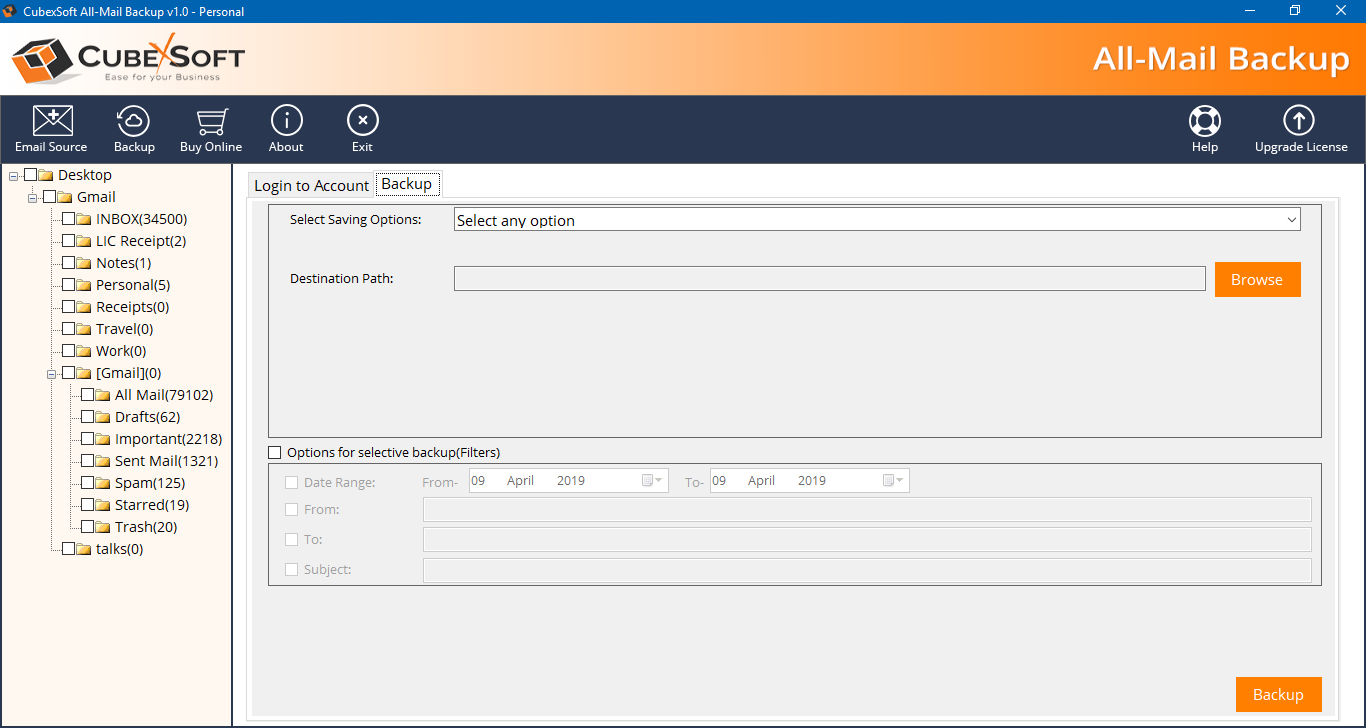Open Buy Online from the toolbar

point(210,127)
